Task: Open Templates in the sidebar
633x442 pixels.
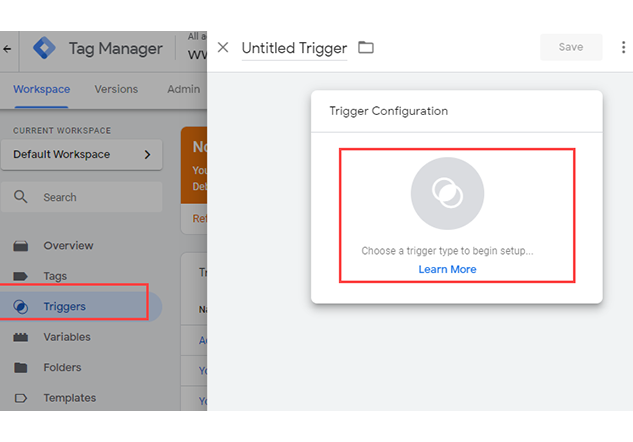Action: pos(70,398)
